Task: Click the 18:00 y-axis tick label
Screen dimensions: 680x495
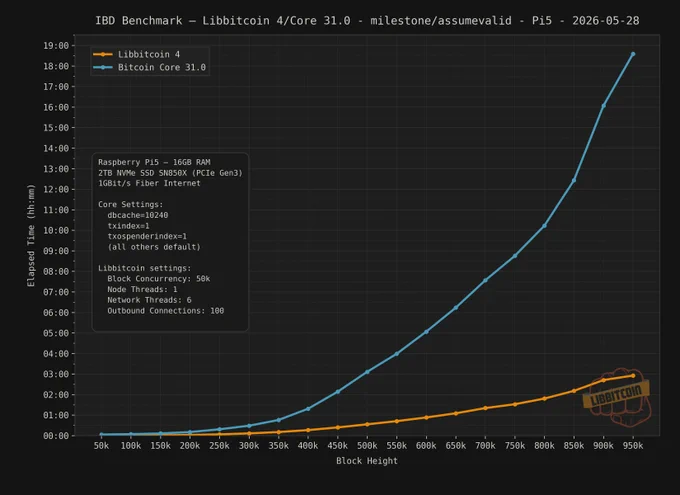Action: coord(56,66)
